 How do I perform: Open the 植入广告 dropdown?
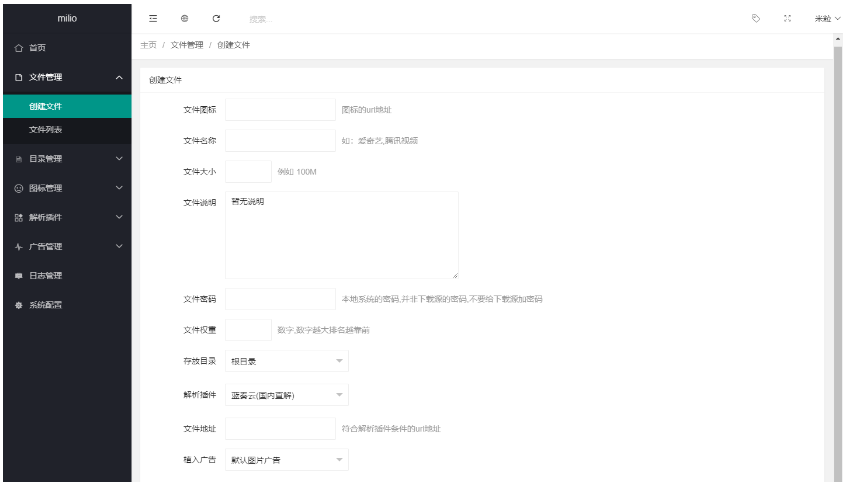pos(287,459)
